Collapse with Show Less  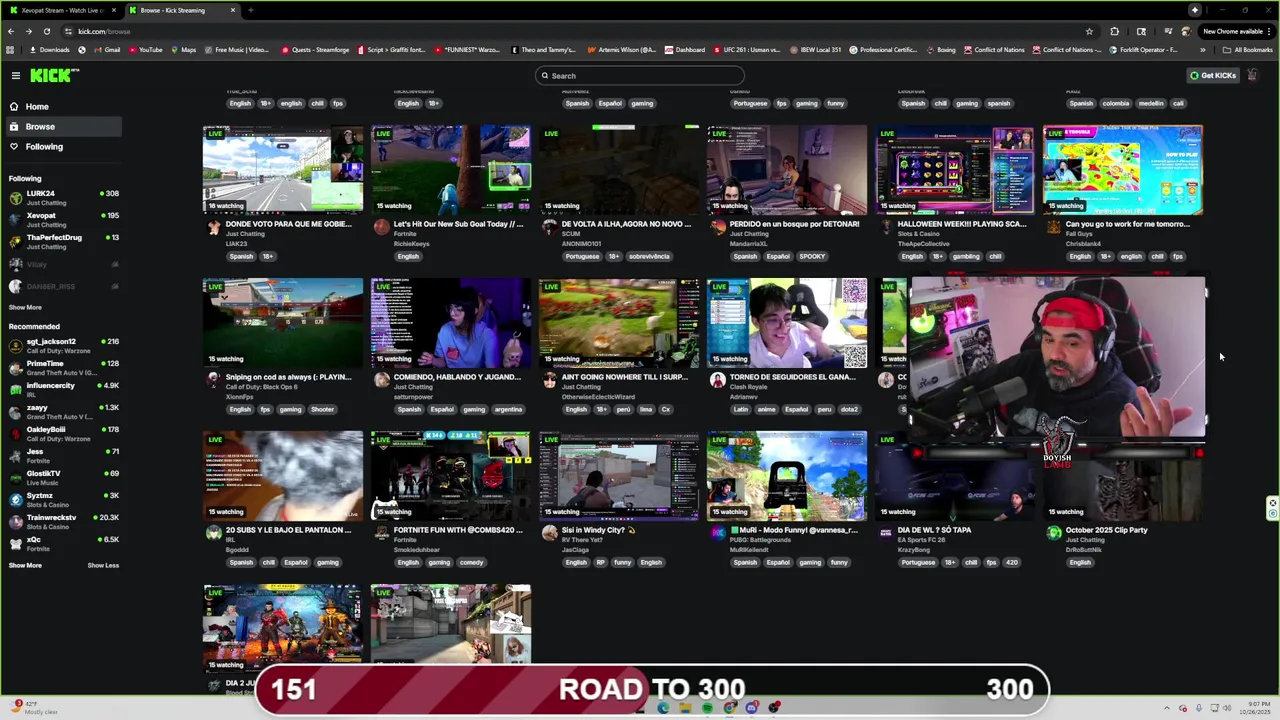(x=103, y=565)
